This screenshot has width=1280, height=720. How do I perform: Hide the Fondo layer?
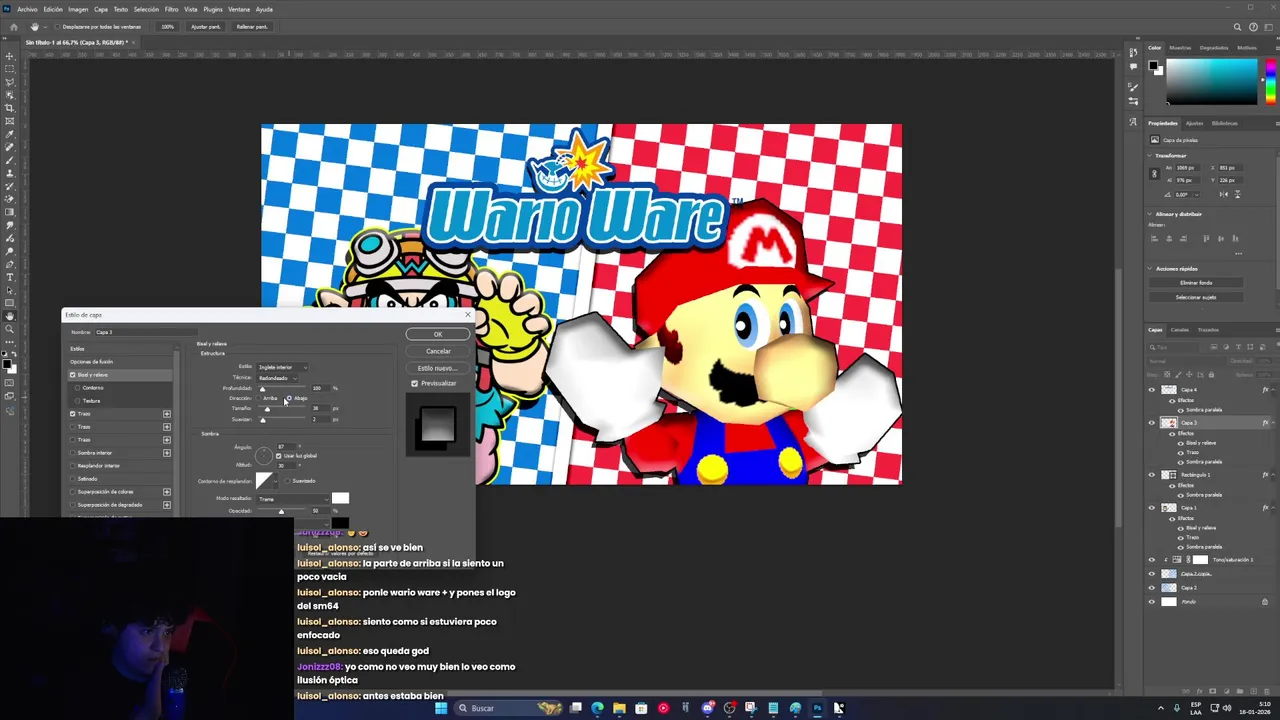(1151, 602)
